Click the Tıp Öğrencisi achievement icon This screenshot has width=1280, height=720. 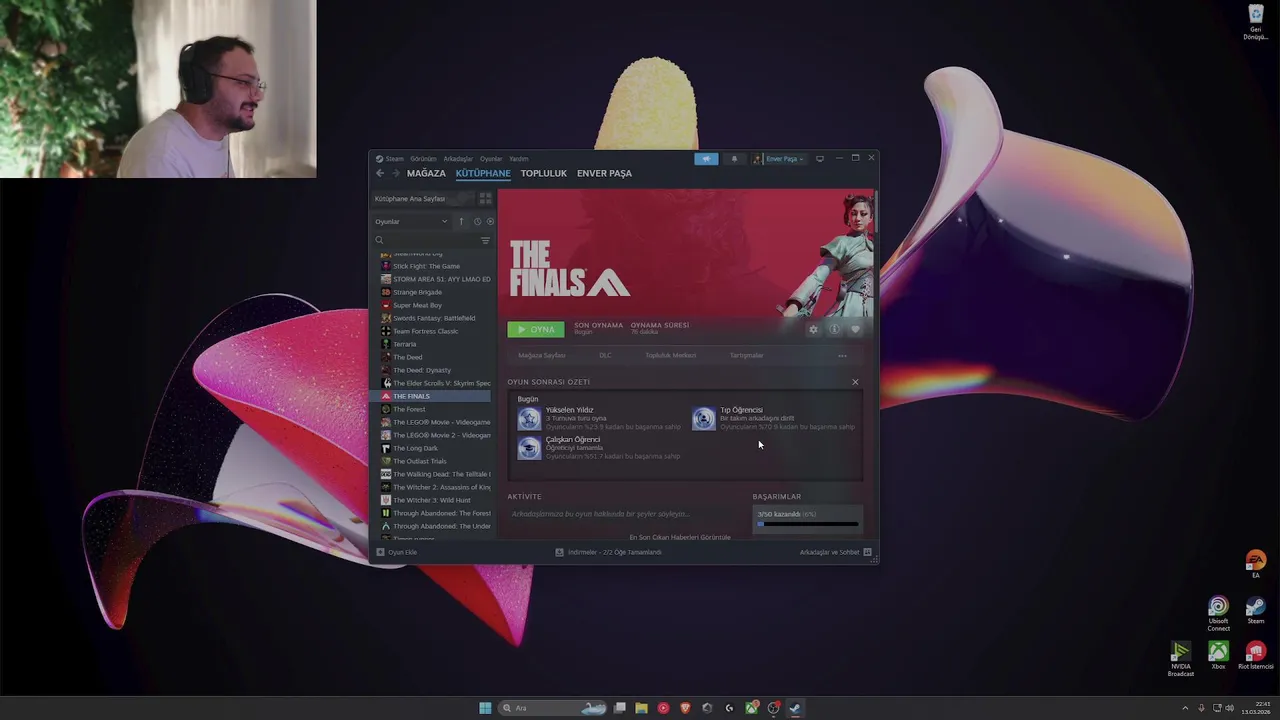pos(704,418)
